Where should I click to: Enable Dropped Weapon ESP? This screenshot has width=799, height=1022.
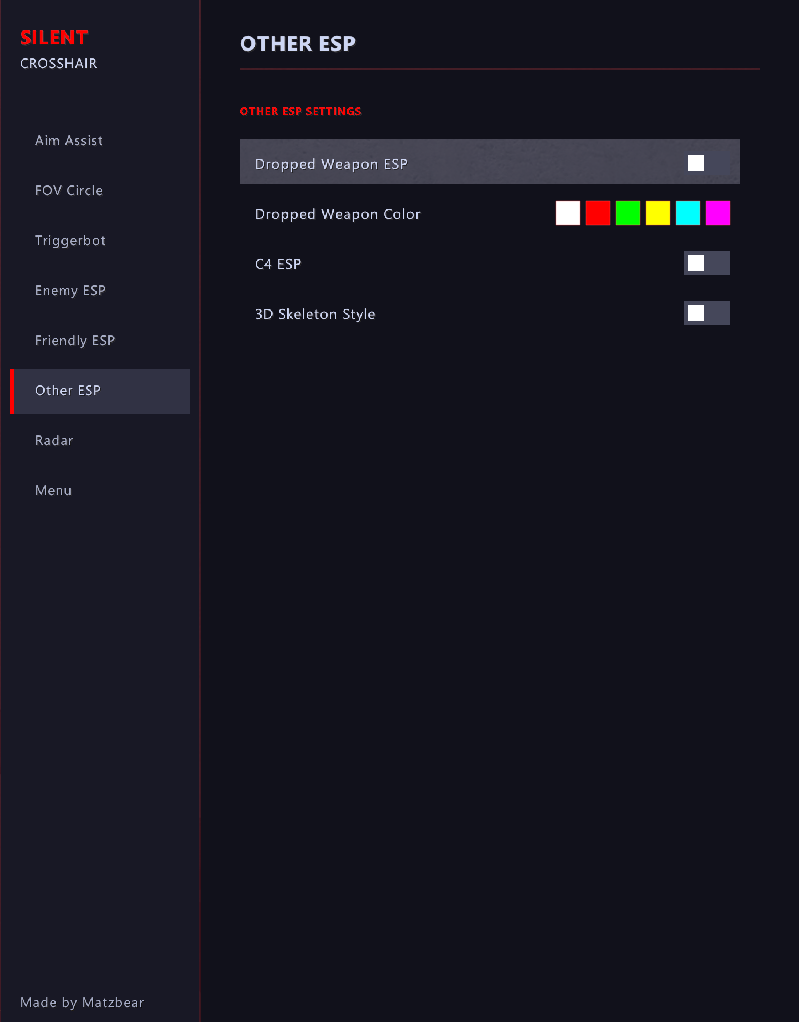[696, 162]
